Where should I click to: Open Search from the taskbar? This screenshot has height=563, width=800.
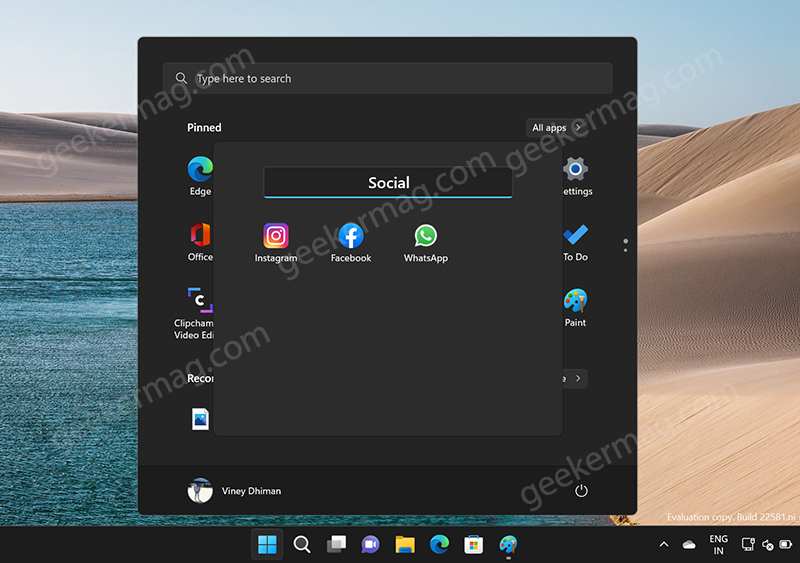(302, 545)
